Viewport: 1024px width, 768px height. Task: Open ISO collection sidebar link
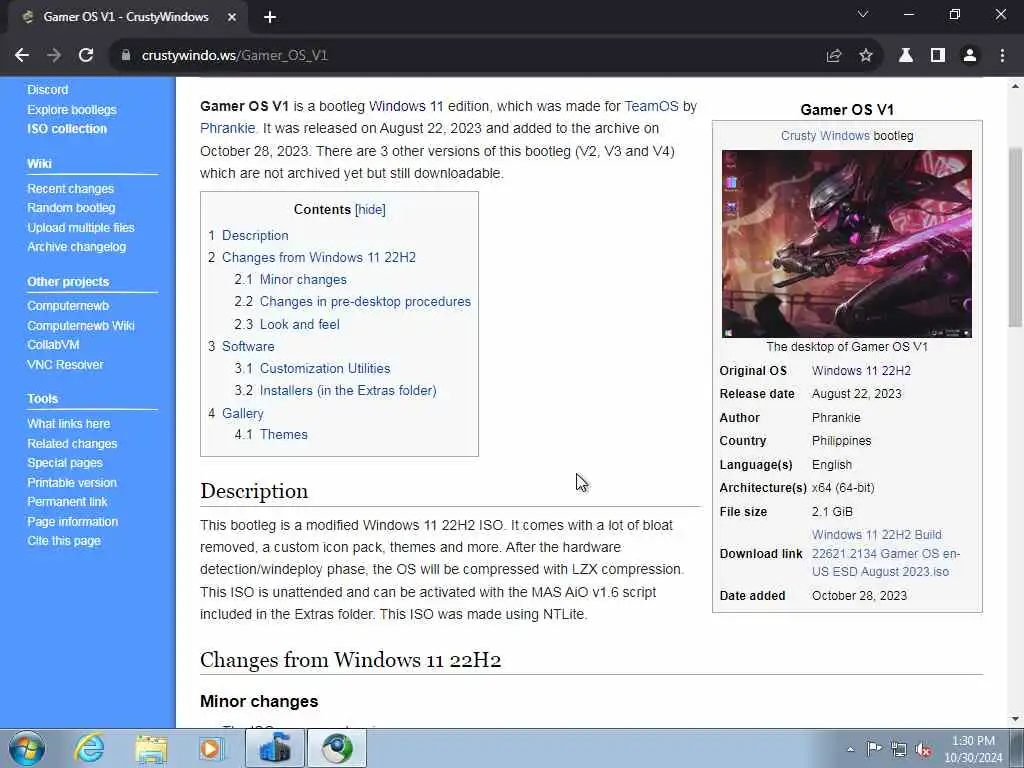(67, 129)
